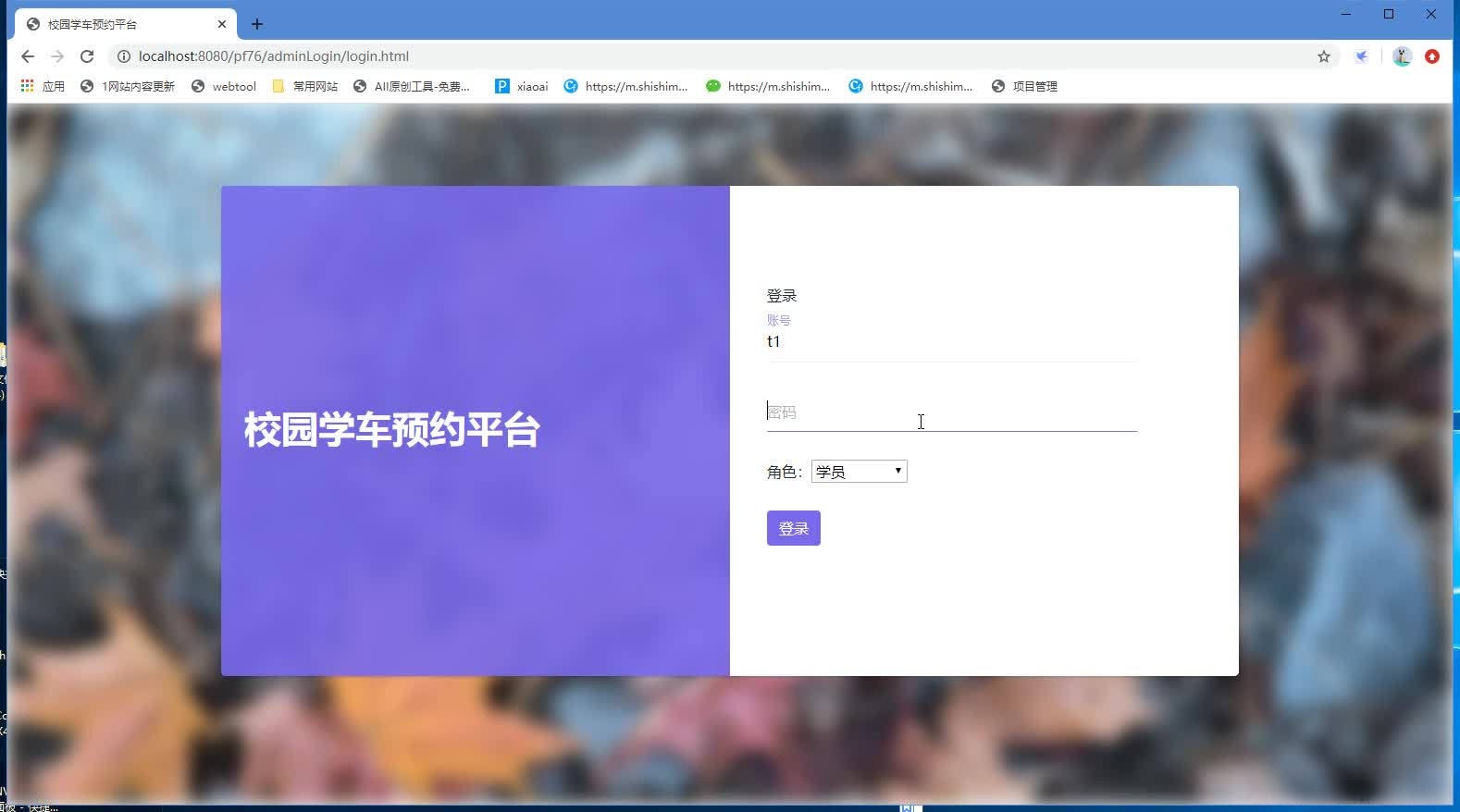Click the browser forward arrow

coord(57,56)
